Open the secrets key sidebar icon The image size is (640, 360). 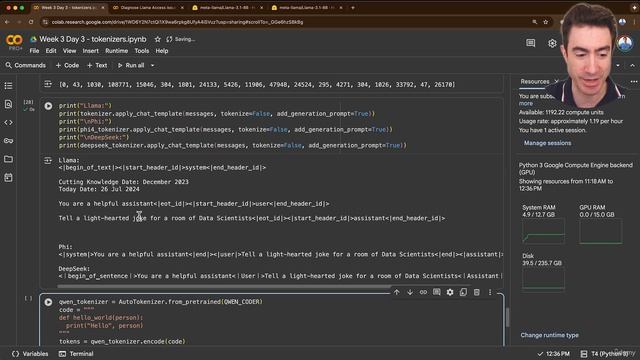(x=8, y=141)
